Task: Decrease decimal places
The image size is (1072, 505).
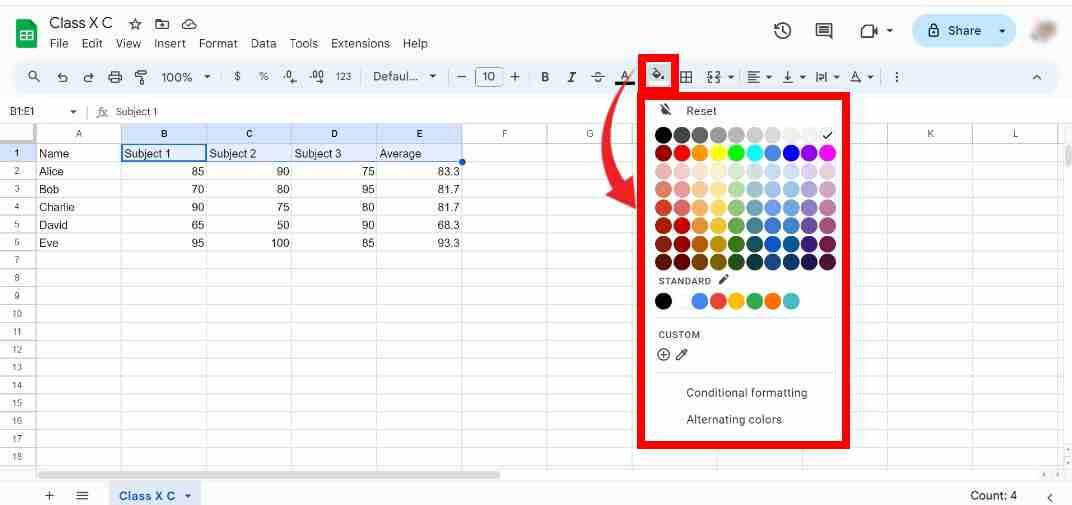Action: (290, 77)
